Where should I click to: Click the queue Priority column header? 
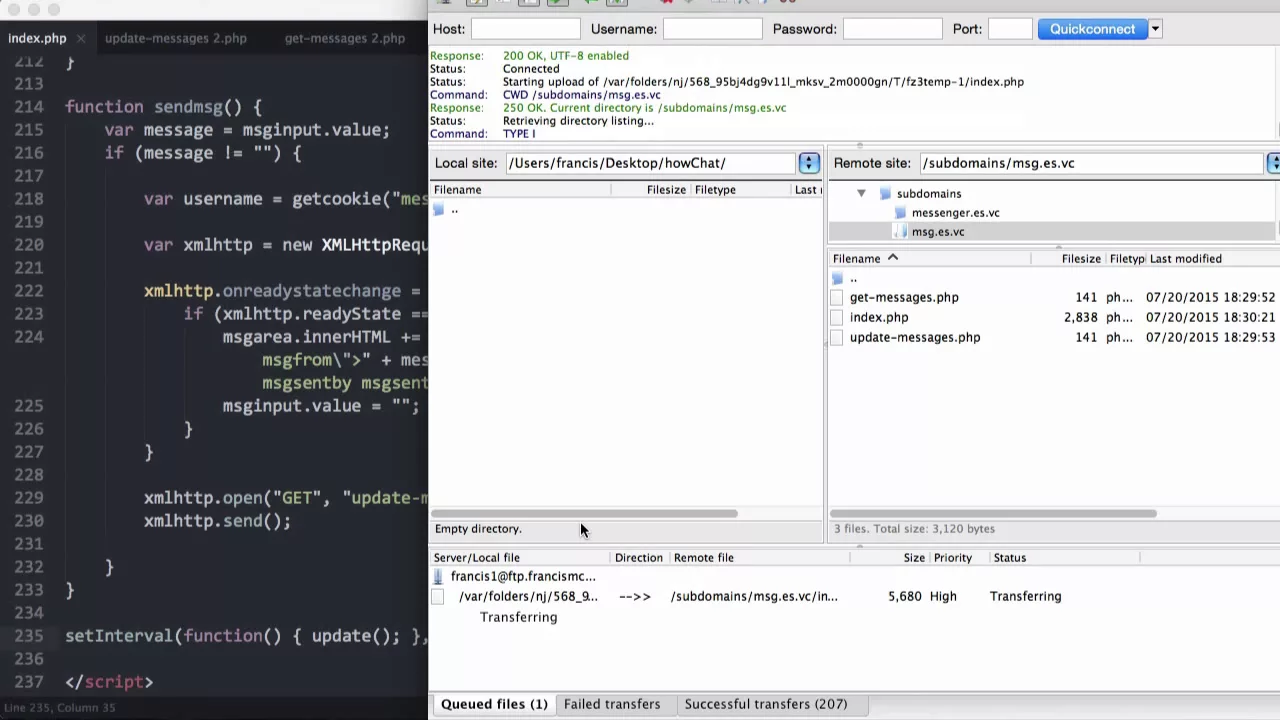coord(953,558)
